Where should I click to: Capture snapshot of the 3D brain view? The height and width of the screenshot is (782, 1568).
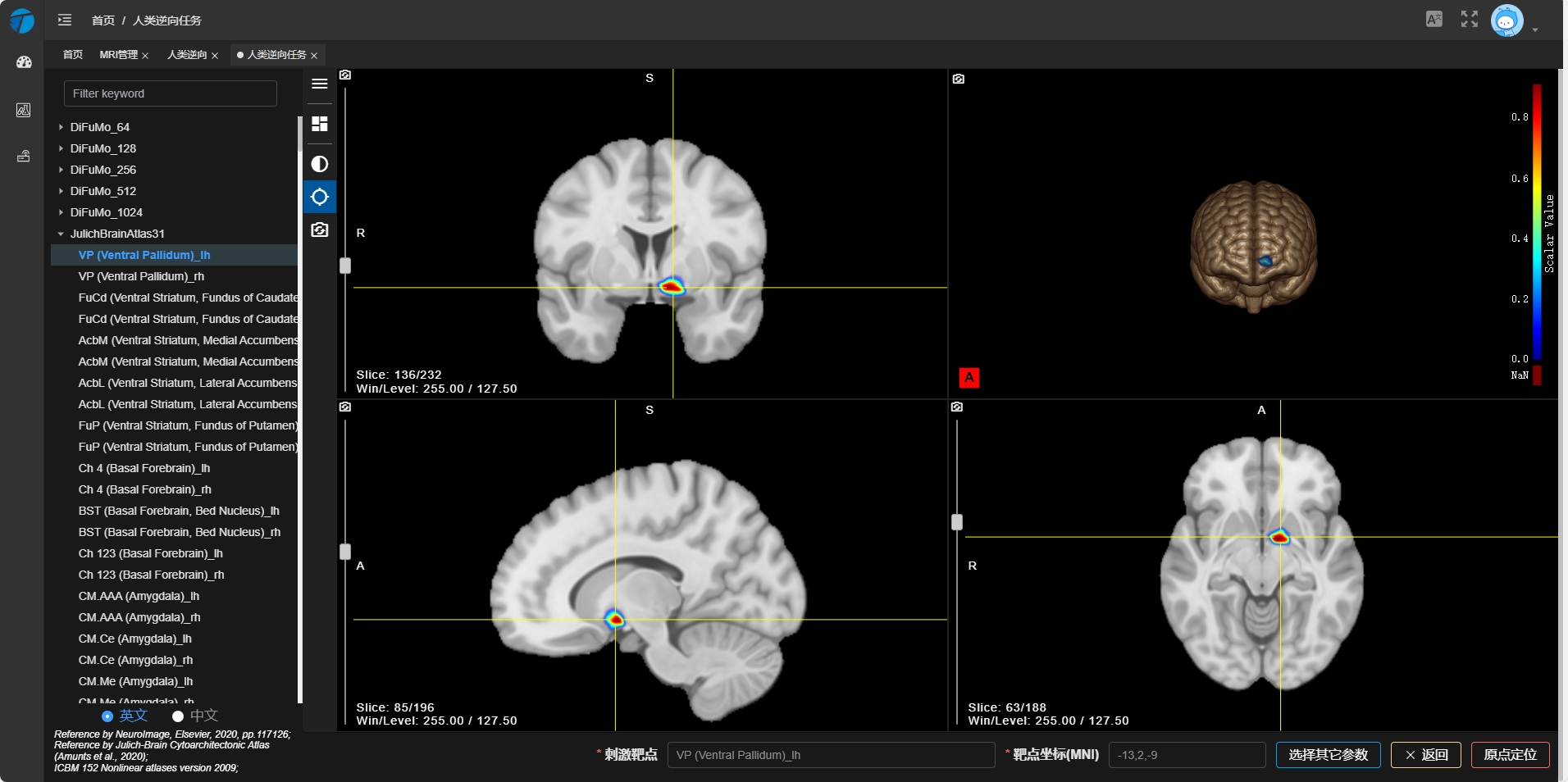click(x=958, y=79)
